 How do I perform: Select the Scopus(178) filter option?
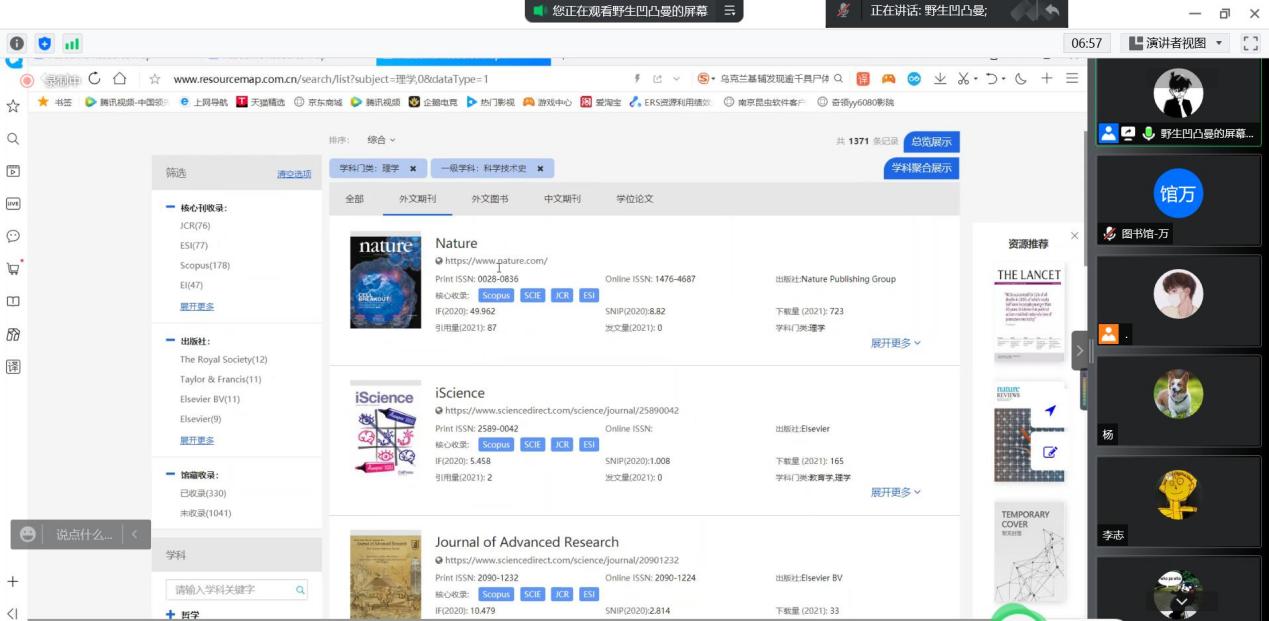[x=205, y=266]
